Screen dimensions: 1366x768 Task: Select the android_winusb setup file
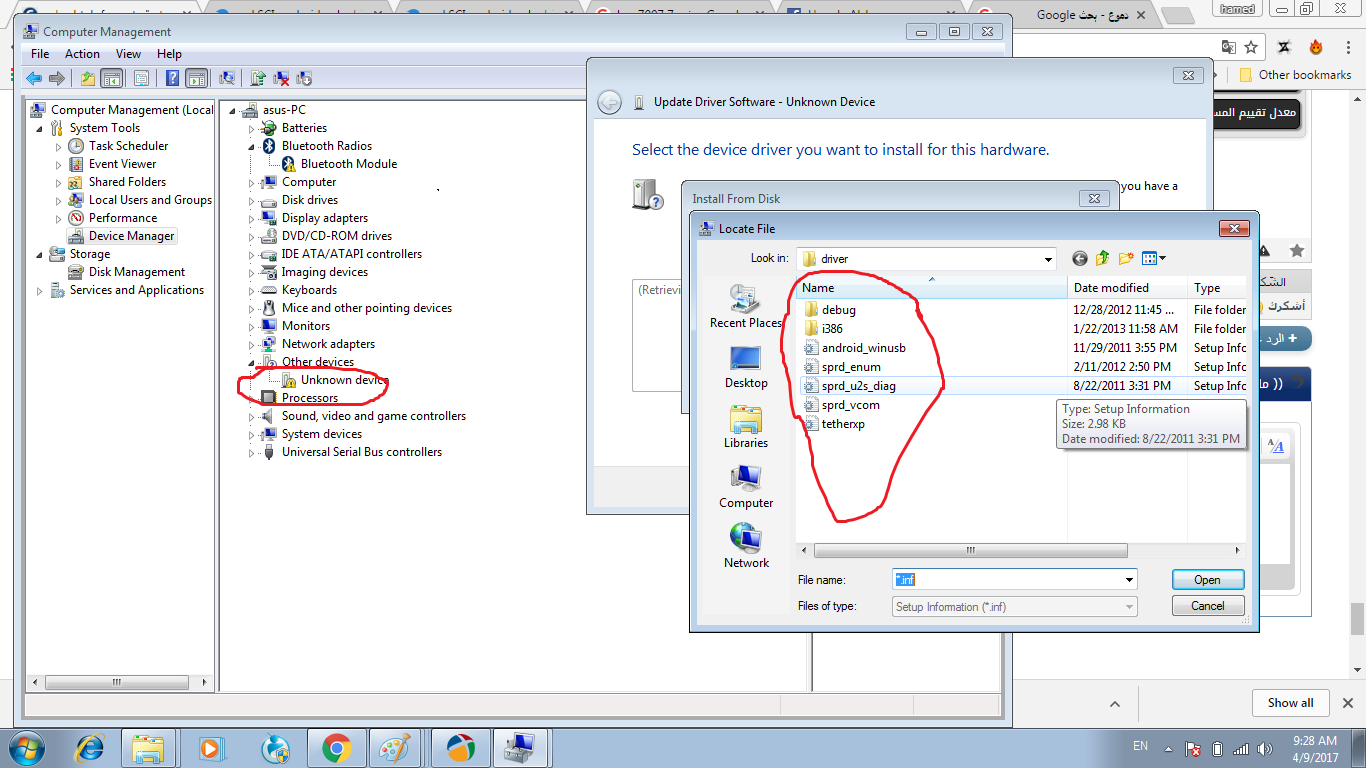[854, 348]
